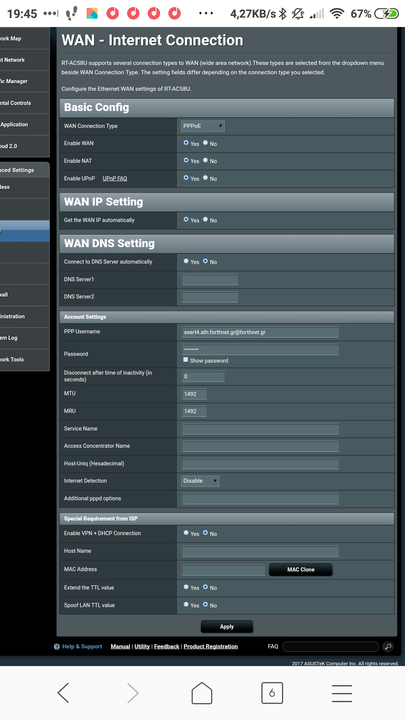The height and width of the screenshot is (720, 405).
Task: Open System Log in the sidebar
Action: pos(24,338)
